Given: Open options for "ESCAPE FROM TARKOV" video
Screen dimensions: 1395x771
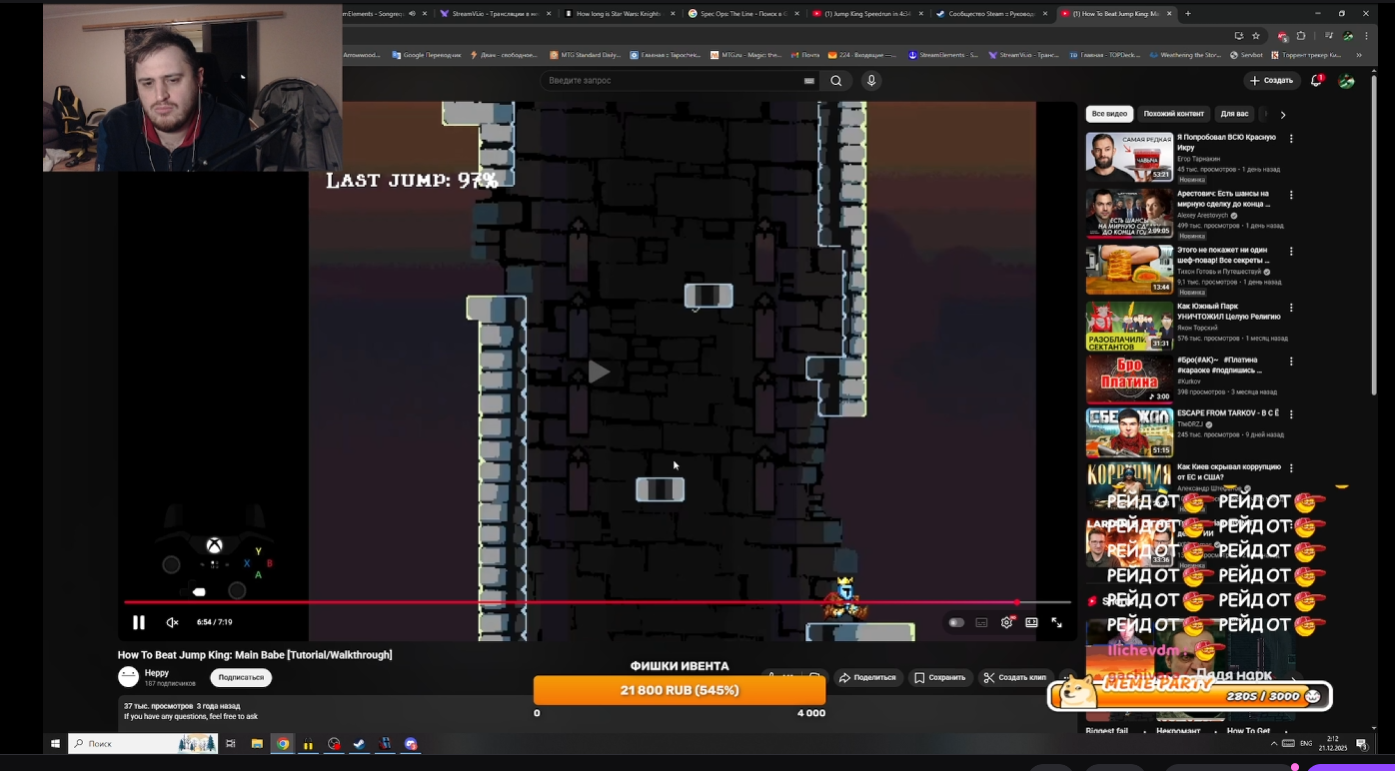Looking at the screenshot, I should click(1291, 415).
